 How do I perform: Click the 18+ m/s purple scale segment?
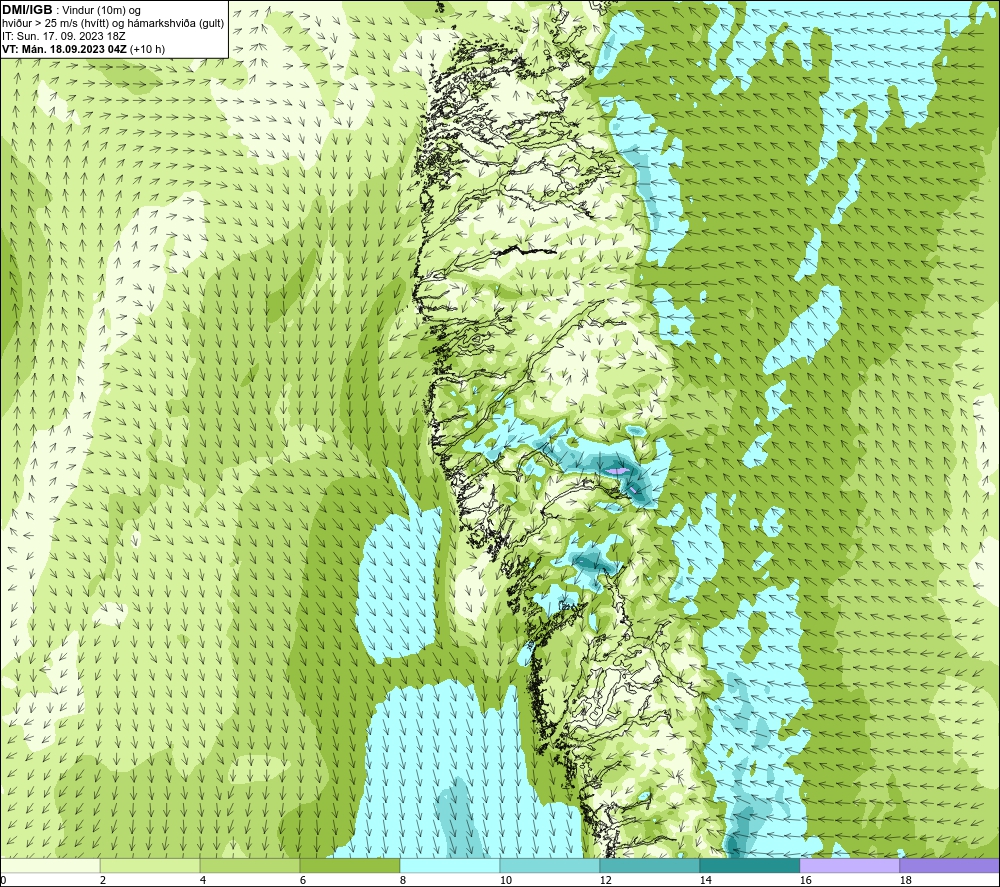(x=950, y=866)
